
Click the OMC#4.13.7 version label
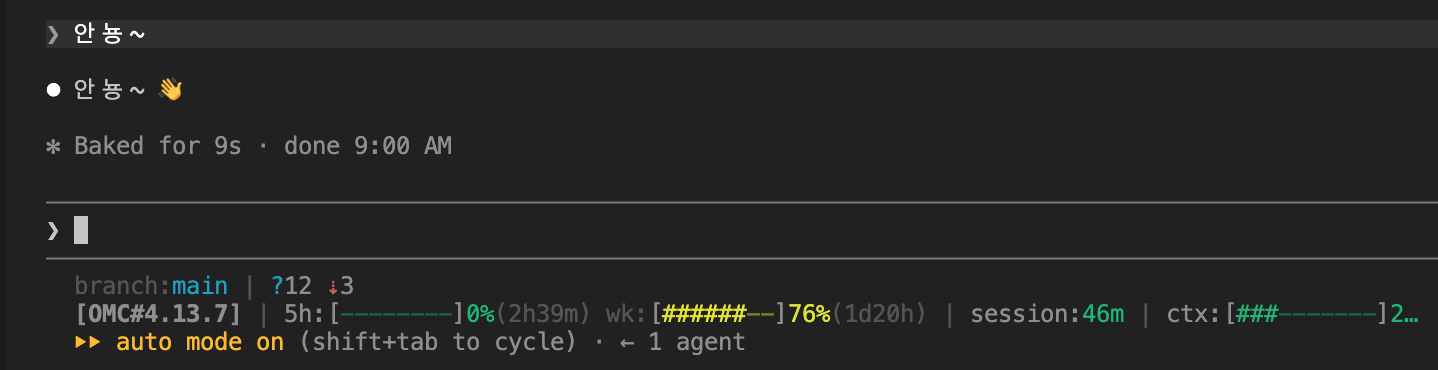click(158, 314)
